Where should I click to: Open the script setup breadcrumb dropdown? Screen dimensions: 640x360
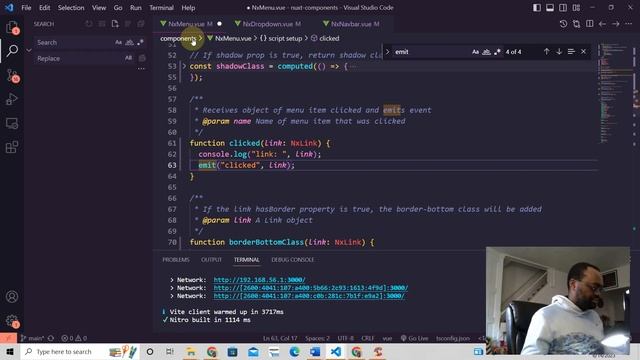pyautogui.click(x=285, y=38)
